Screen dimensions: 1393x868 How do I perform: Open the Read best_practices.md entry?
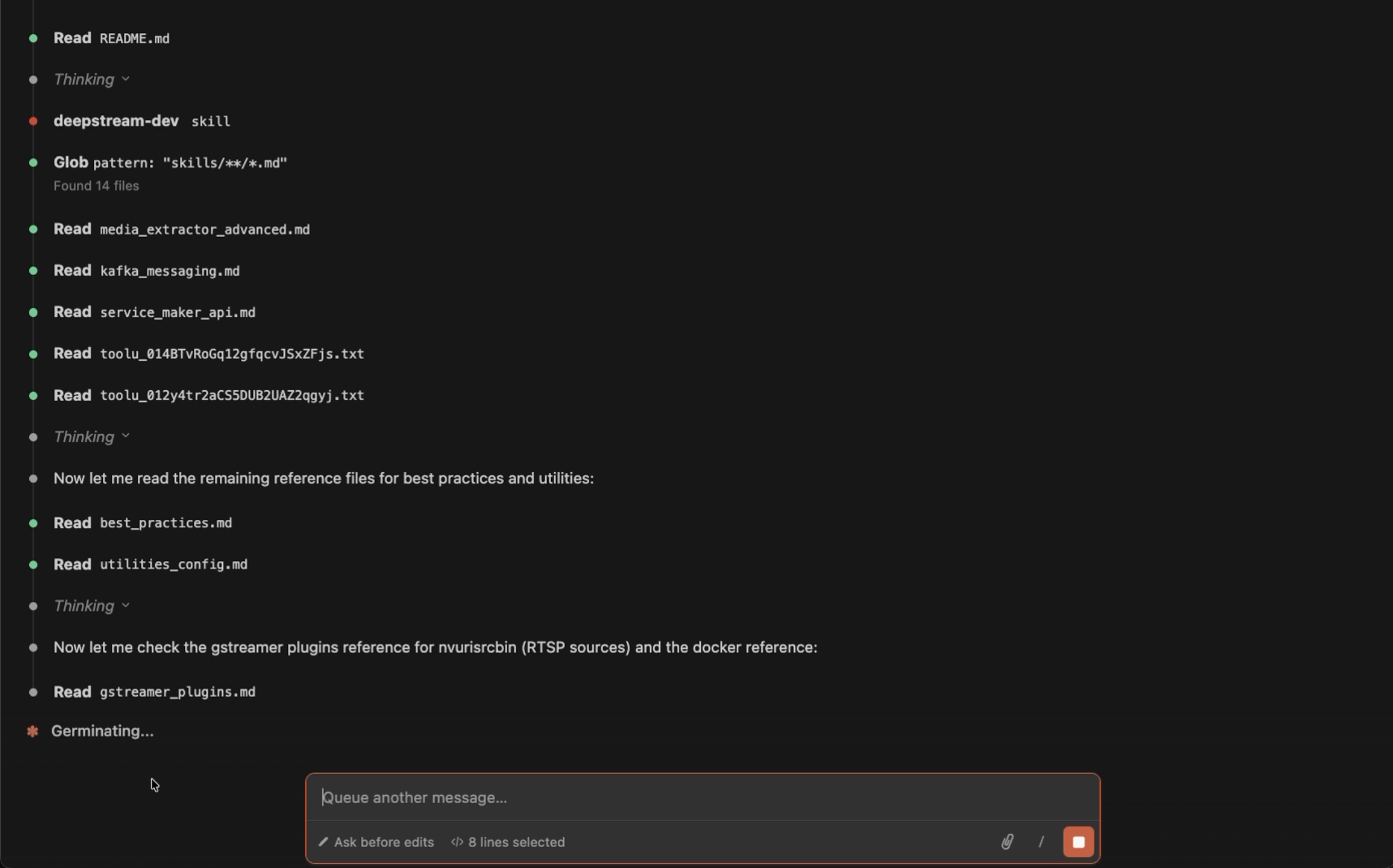click(x=142, y=523)
